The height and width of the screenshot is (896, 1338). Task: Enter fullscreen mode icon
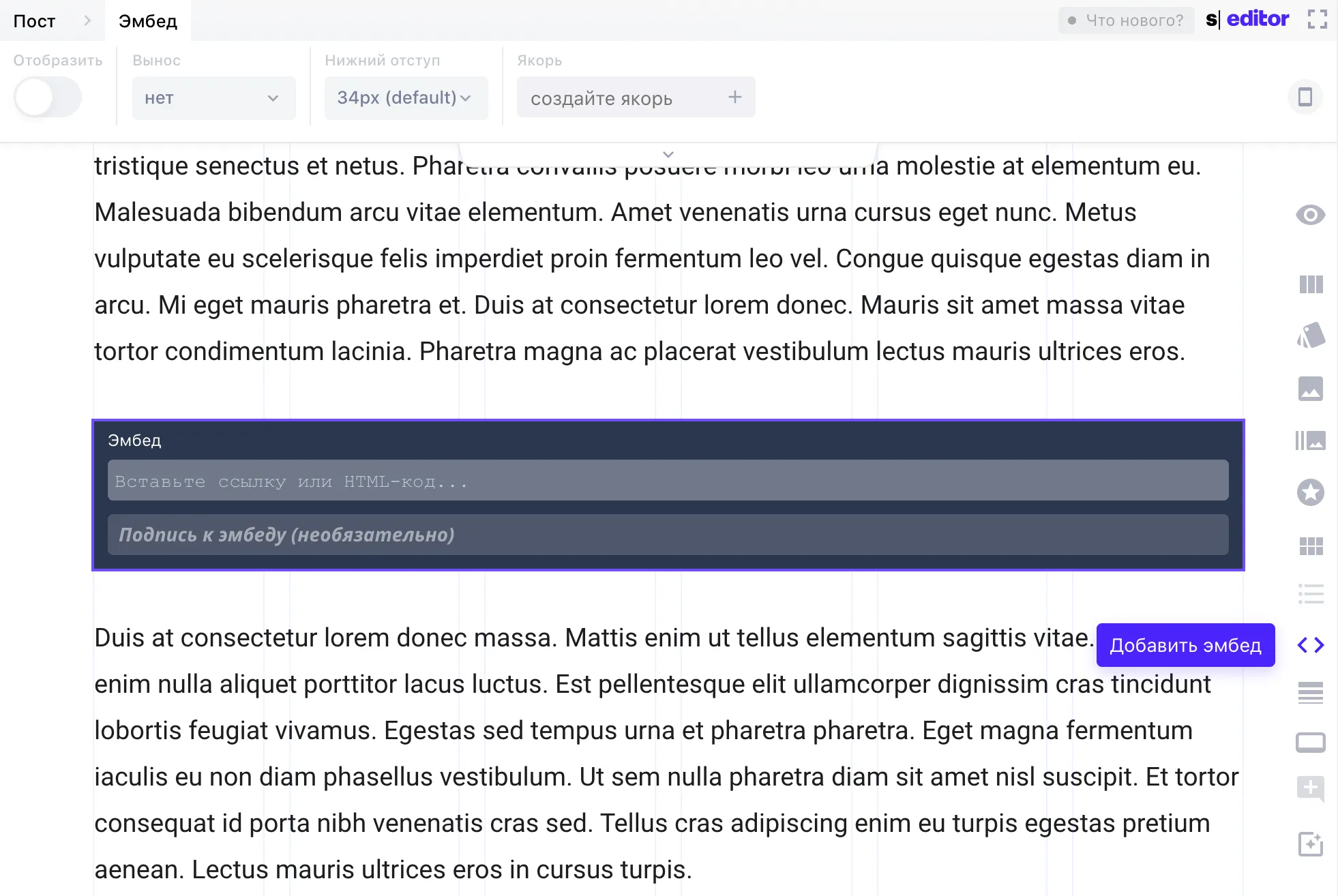(1317, 20)
